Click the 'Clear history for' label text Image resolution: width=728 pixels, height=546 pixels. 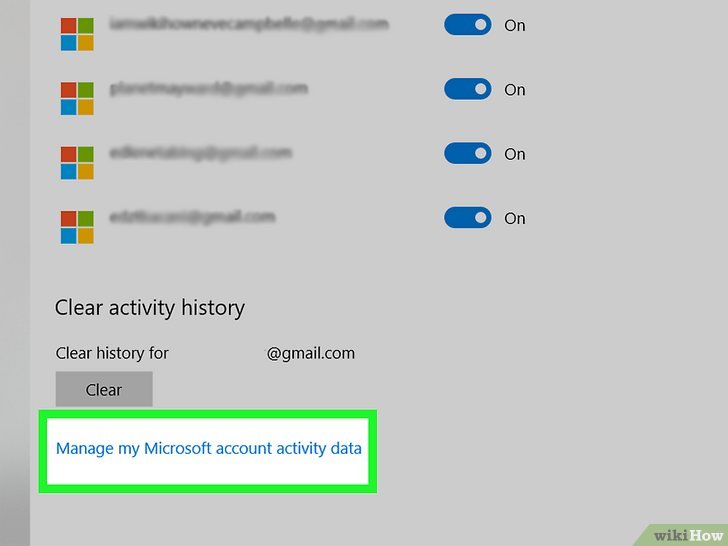(x=112, y=353)
